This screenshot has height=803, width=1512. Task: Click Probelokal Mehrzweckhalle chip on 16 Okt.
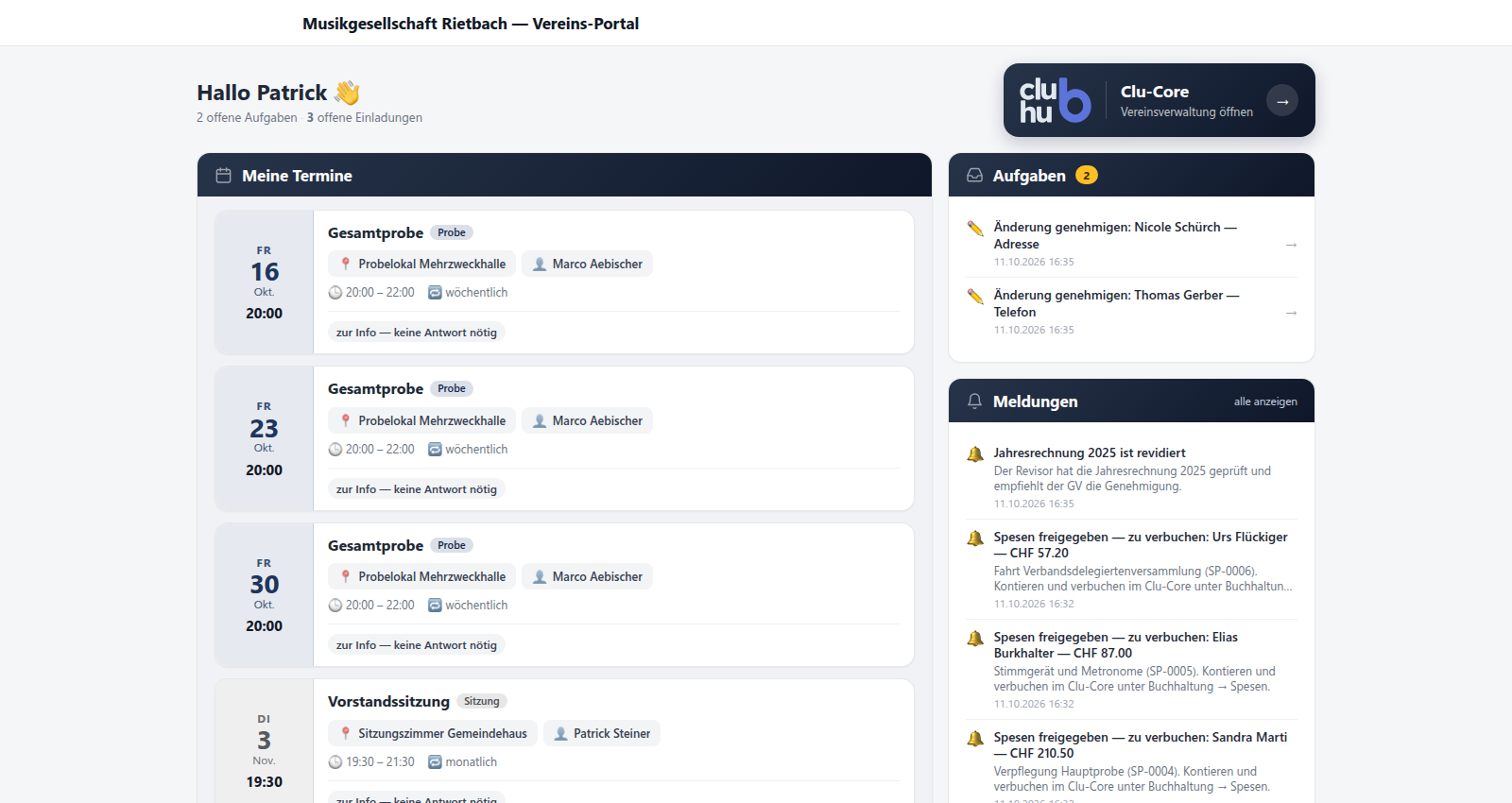(422, 265)
